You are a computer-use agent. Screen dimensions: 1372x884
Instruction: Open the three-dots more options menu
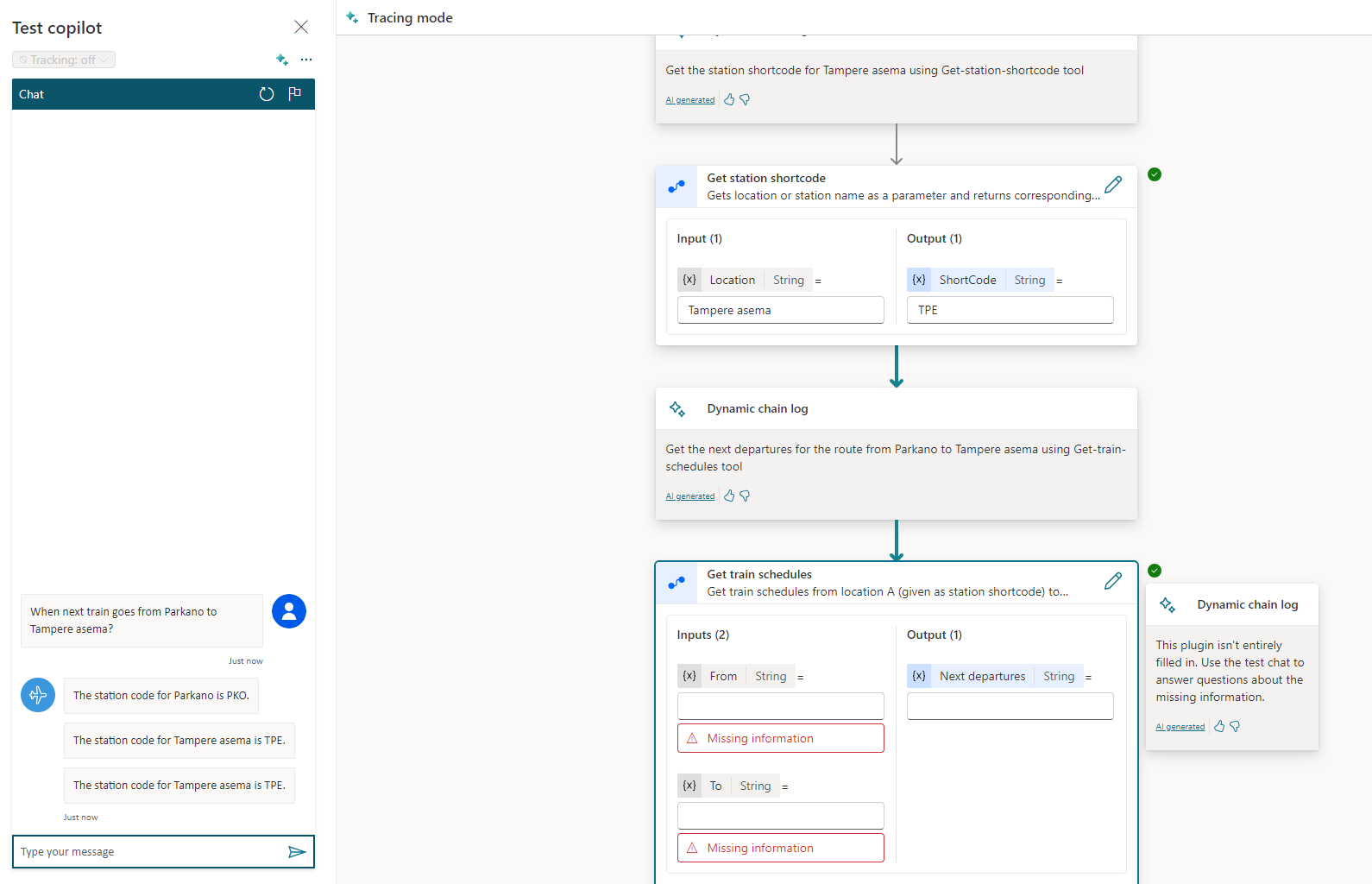point(306,60)
